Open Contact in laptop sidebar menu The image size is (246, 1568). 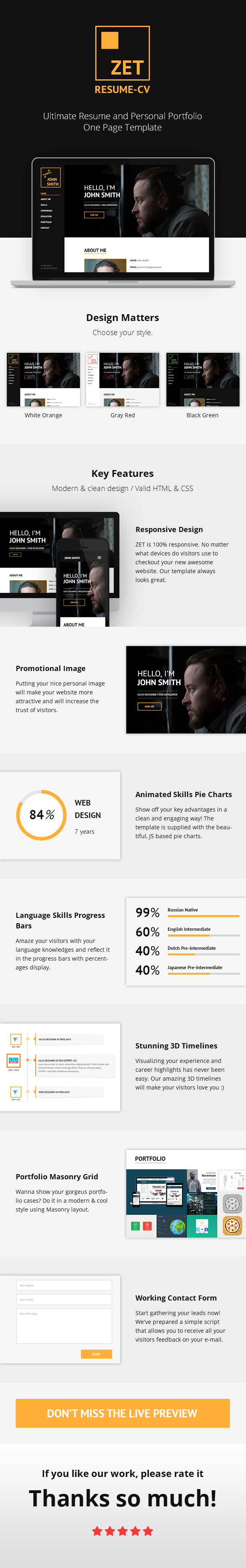click(45, 228)
